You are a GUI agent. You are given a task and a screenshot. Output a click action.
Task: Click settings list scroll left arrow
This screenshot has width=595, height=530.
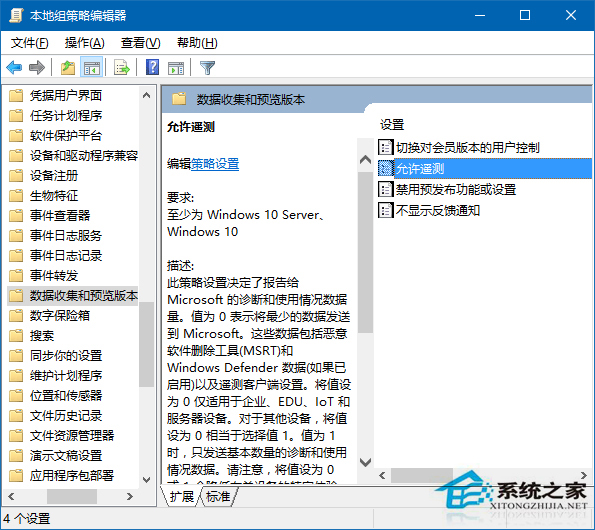click(382, 475)
